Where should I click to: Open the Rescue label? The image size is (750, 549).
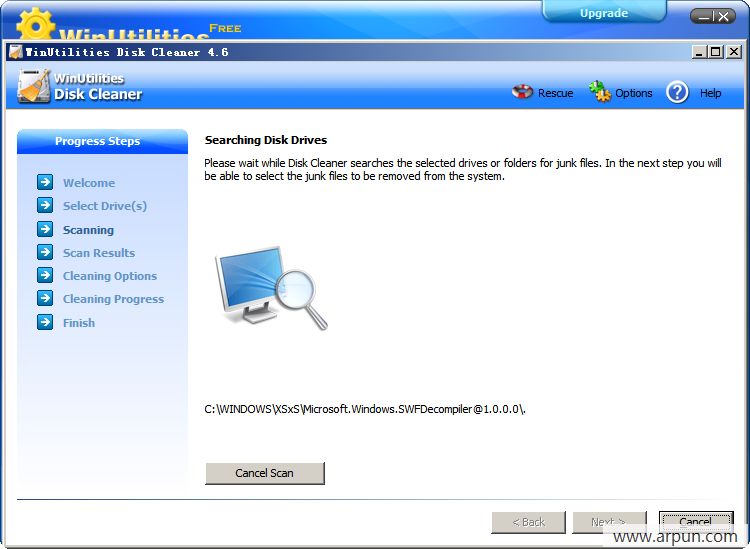[555, 93]
